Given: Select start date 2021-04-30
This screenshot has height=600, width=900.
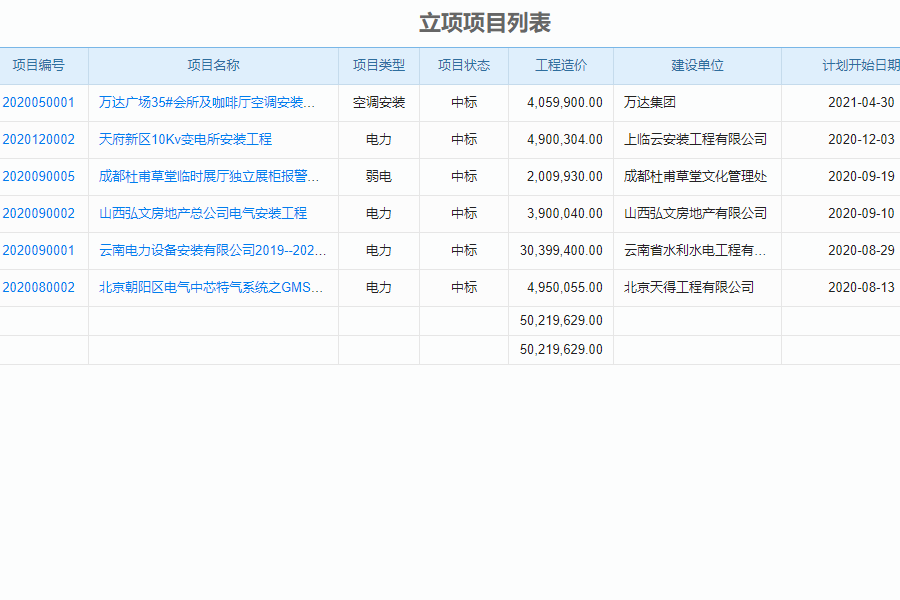Looking at the screenshot, I should pyautogui.click(x=861, y=103).
